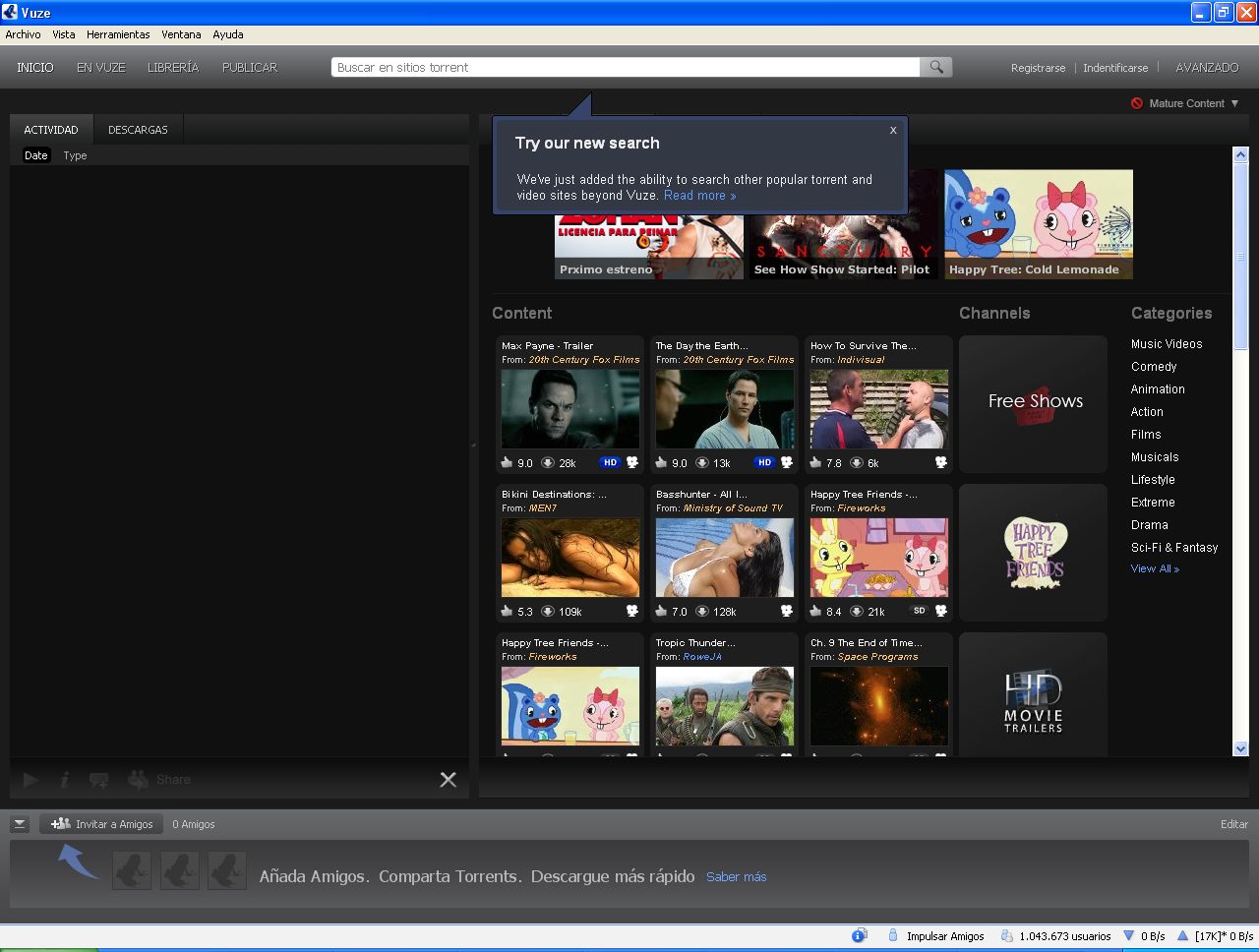
Task: Open the Ayuda menu
Action: pos(228,34)
